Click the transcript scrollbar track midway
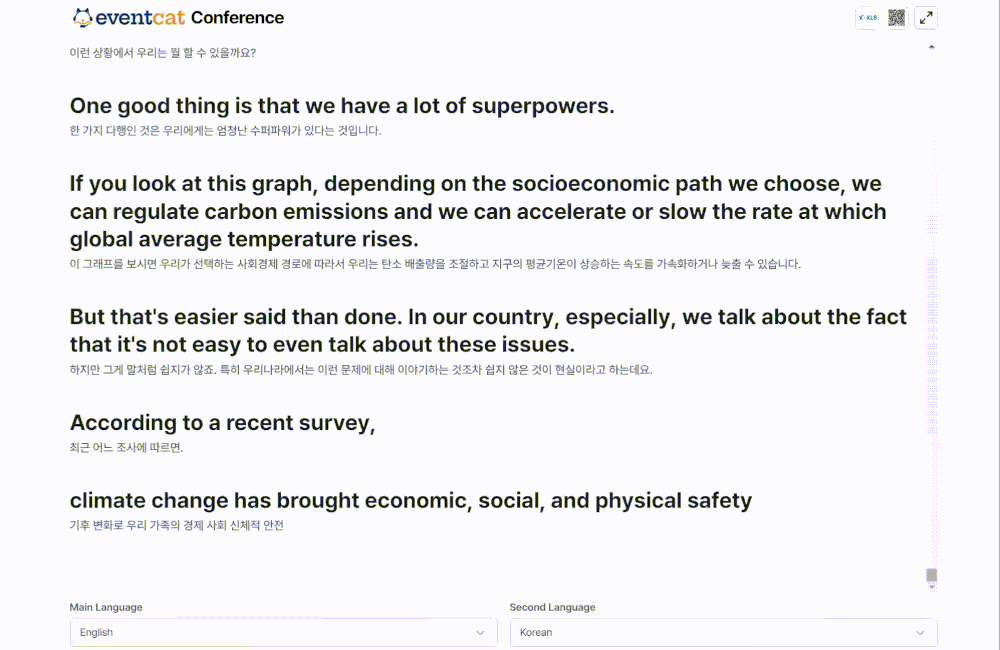This screenshot has height=650, width=1000. pos(932,313)
